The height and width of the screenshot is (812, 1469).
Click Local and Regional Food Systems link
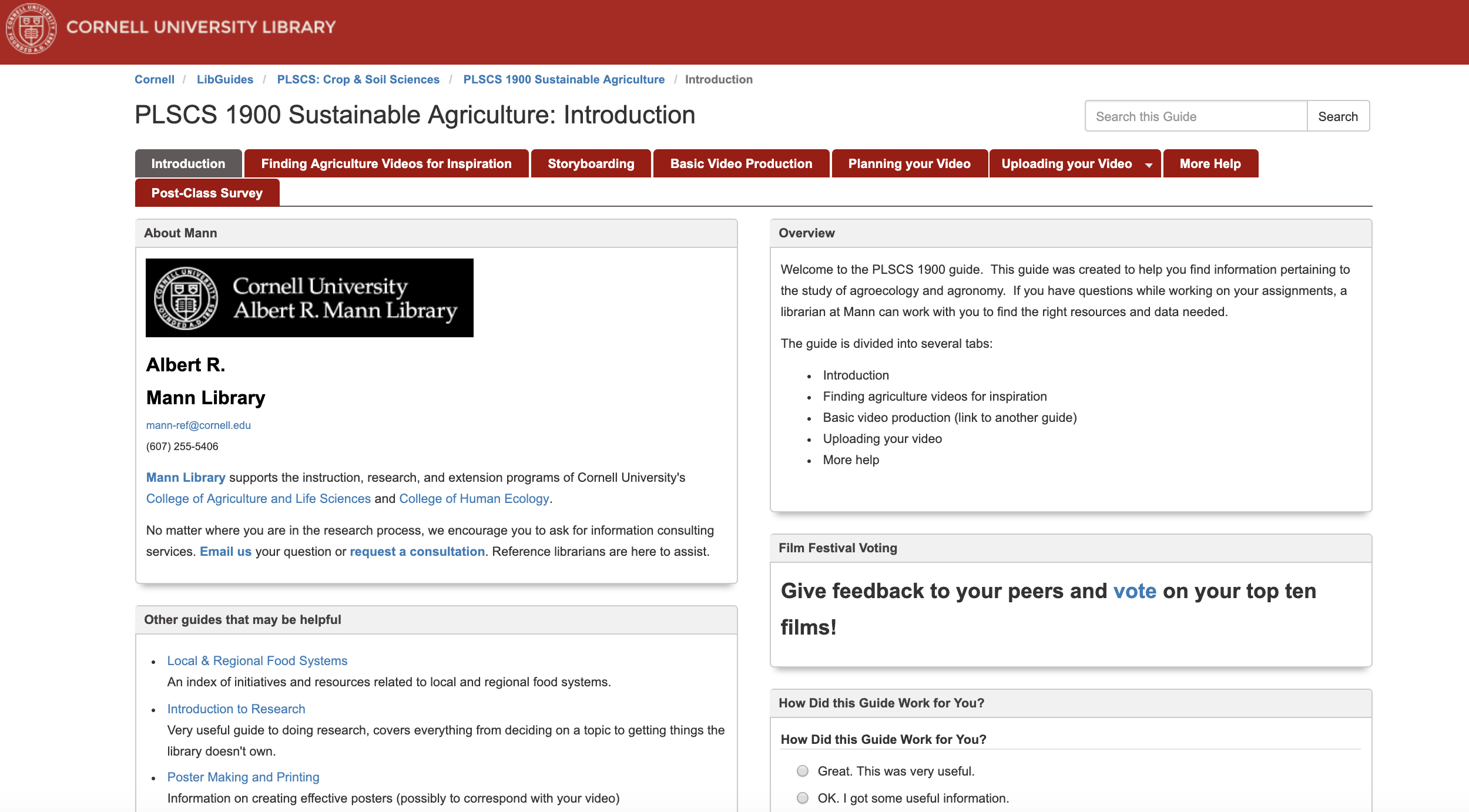[x=257, y=660]
